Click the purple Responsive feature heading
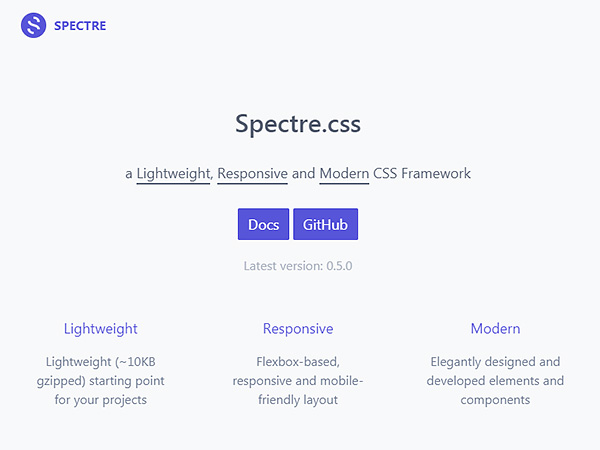 coord(298,329)
